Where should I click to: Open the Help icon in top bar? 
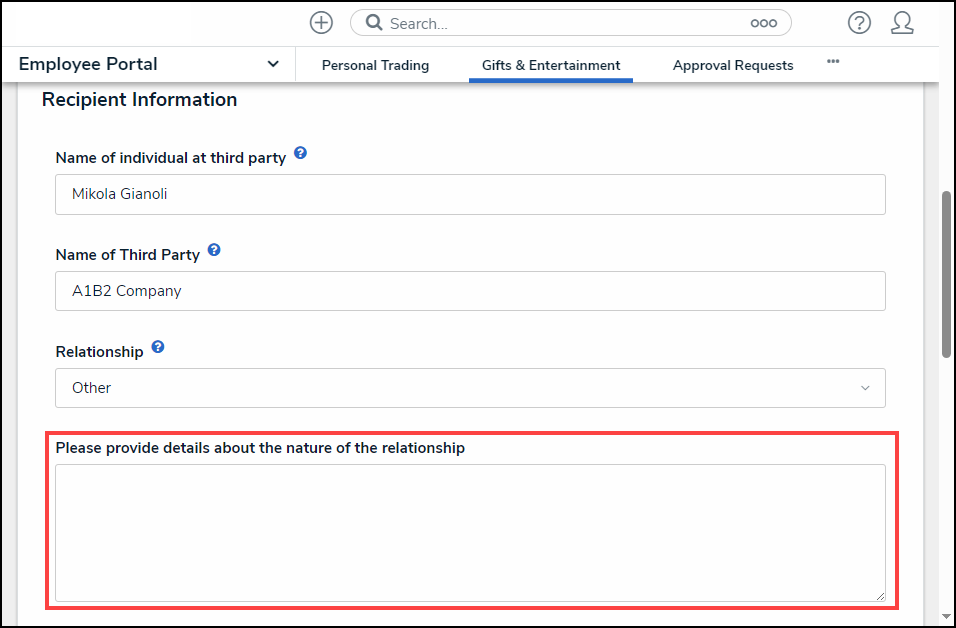[859, 23]
